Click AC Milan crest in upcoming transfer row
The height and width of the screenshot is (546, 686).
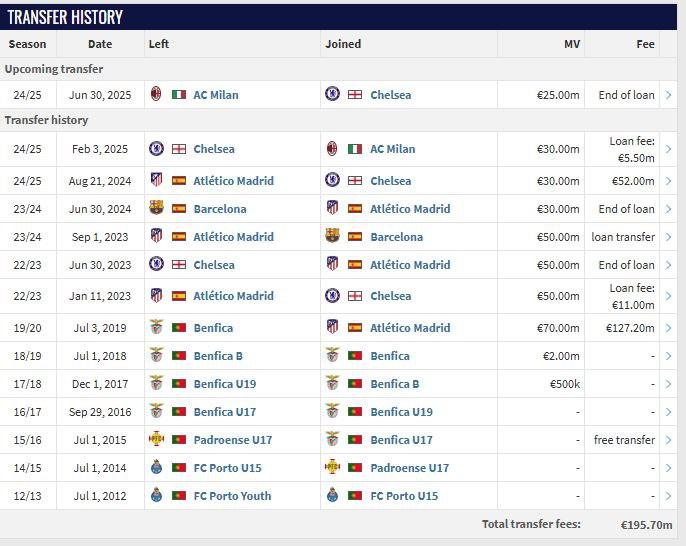click(x=156, y=95)
